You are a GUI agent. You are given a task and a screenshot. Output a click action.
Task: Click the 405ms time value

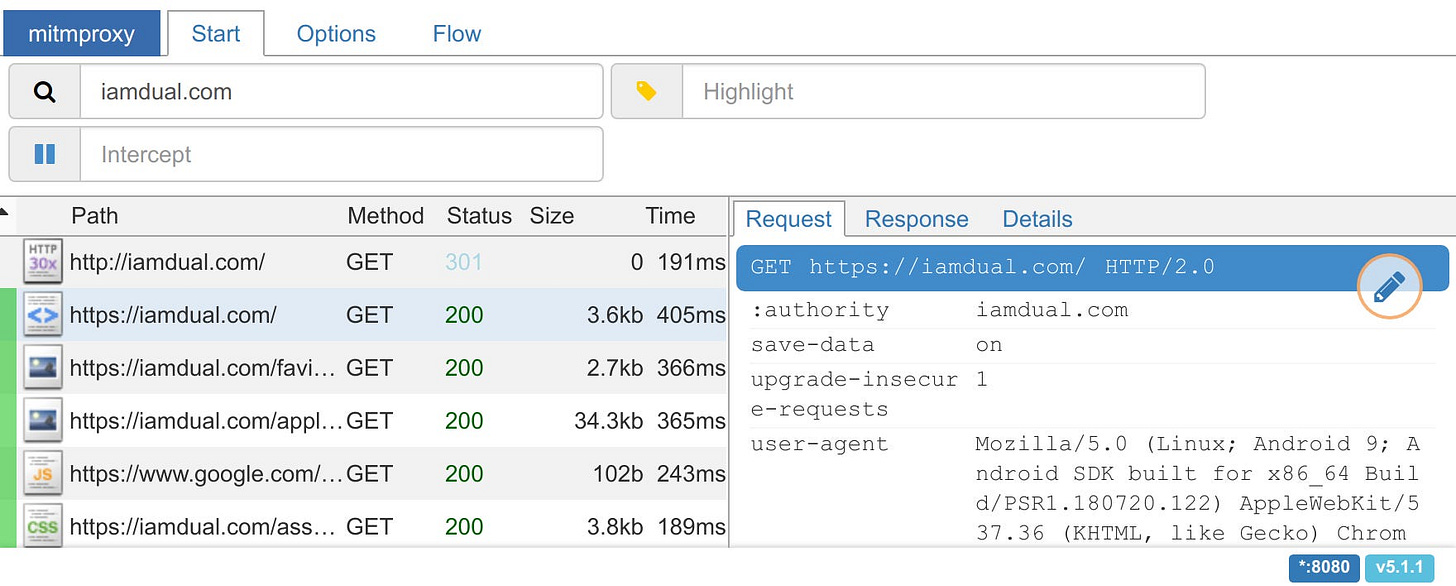[x=691, y=315]
